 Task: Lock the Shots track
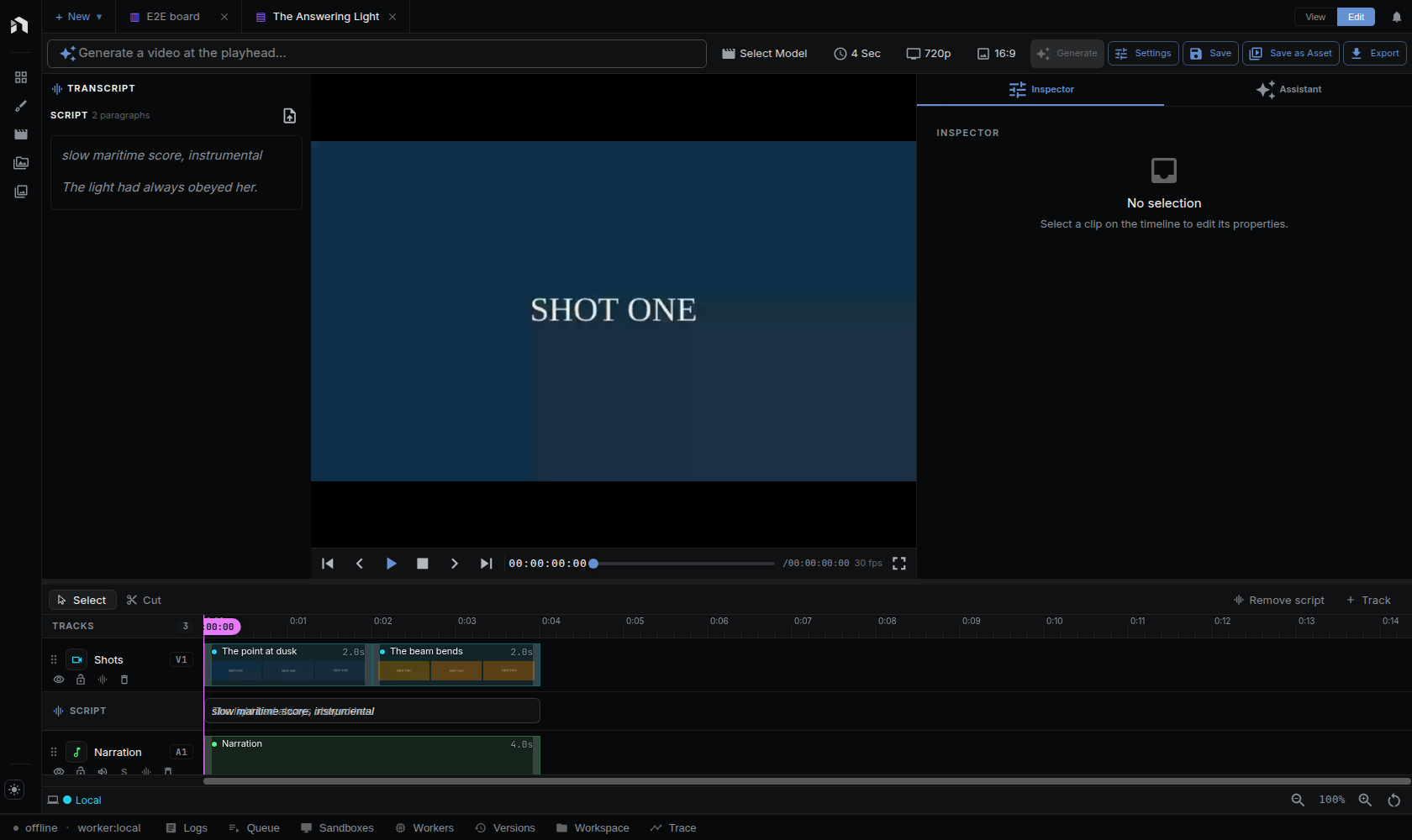click(x=81, y=680)
